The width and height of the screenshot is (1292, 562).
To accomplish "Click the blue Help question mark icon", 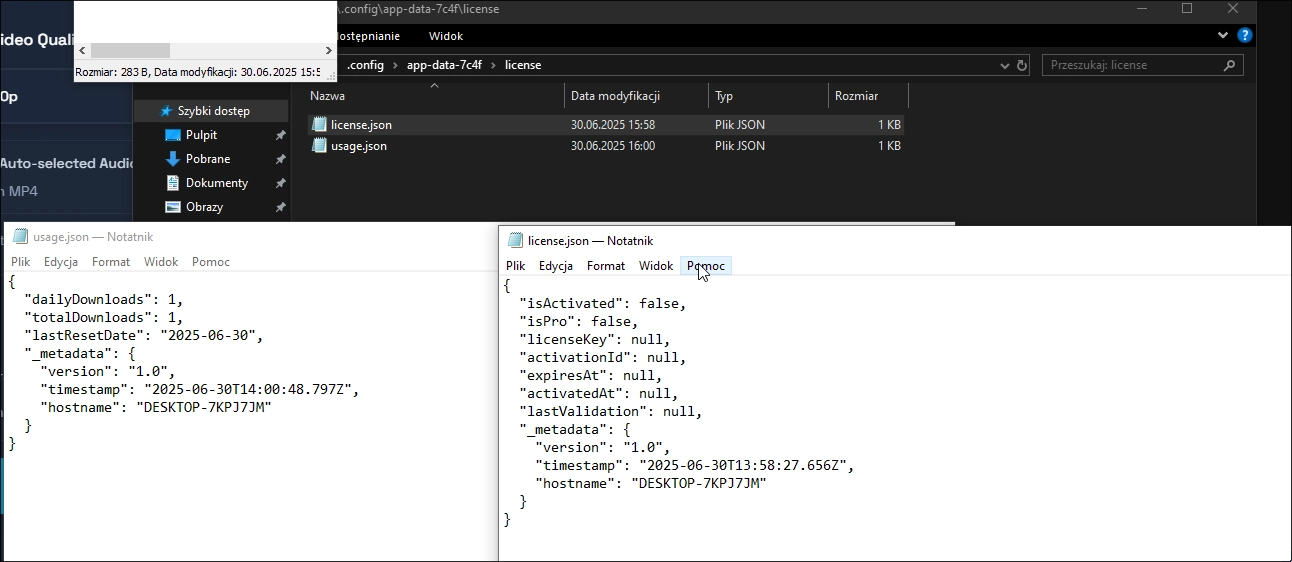I will (x=1245, y=35).
